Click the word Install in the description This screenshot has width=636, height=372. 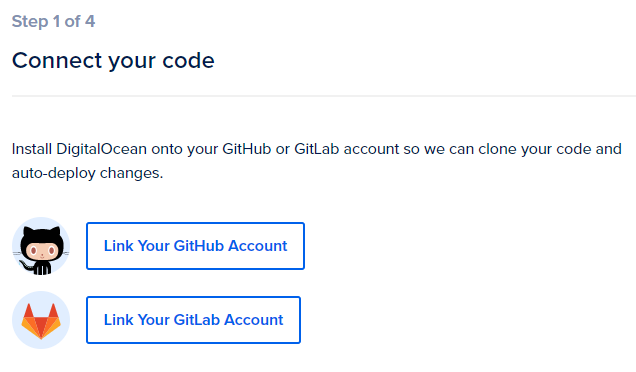tap(32, 149)
